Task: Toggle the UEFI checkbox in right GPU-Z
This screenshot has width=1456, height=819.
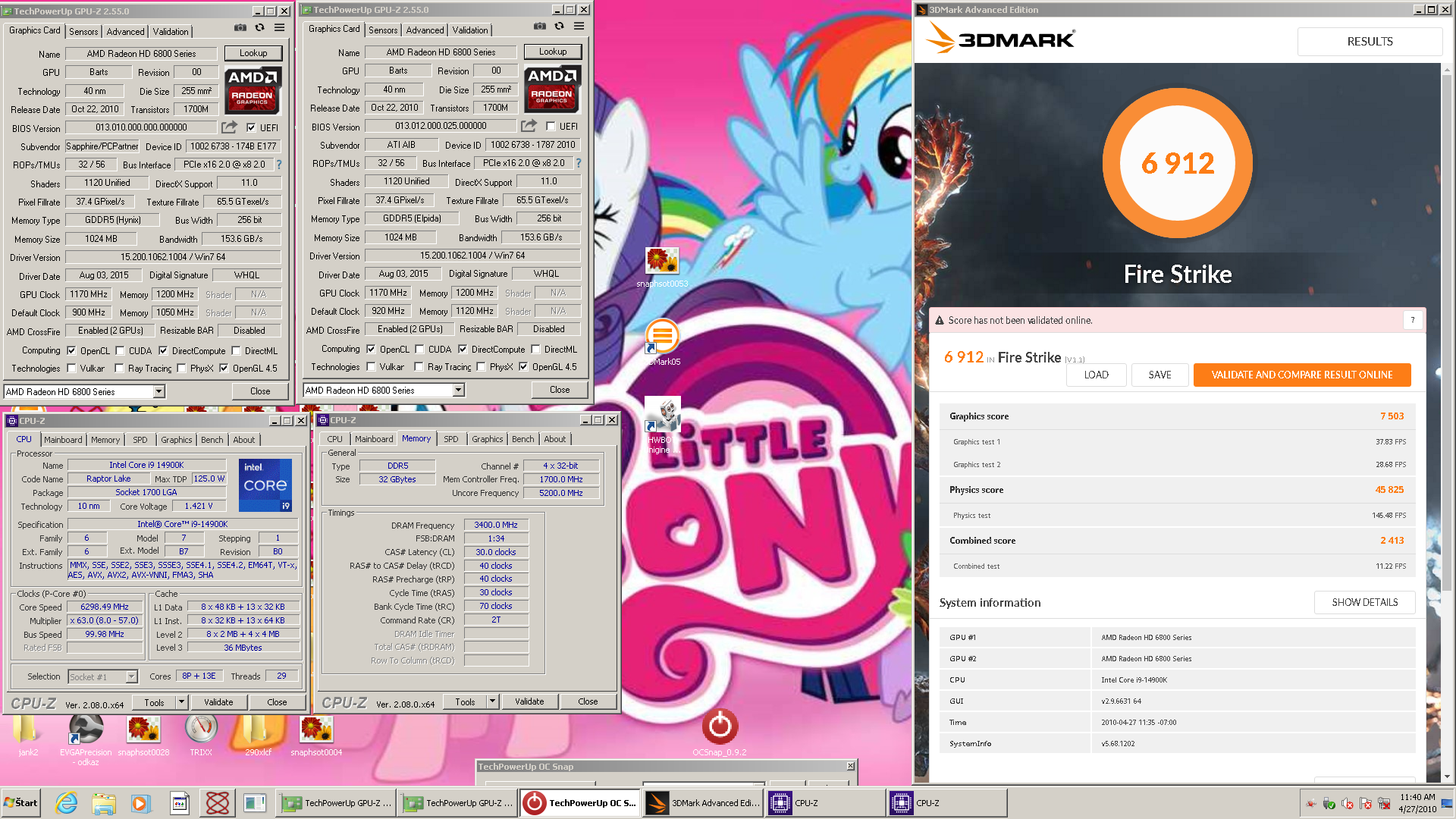Action: 551,126
